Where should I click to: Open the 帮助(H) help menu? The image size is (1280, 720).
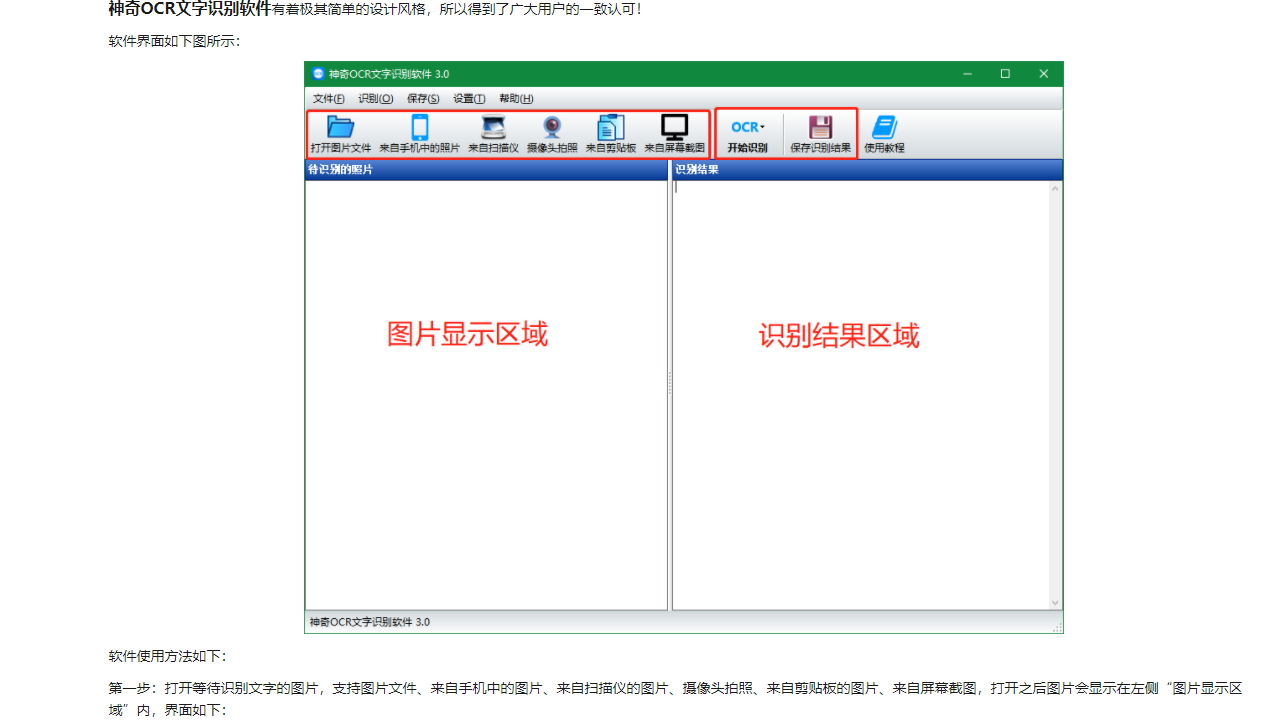coord(514,98)
